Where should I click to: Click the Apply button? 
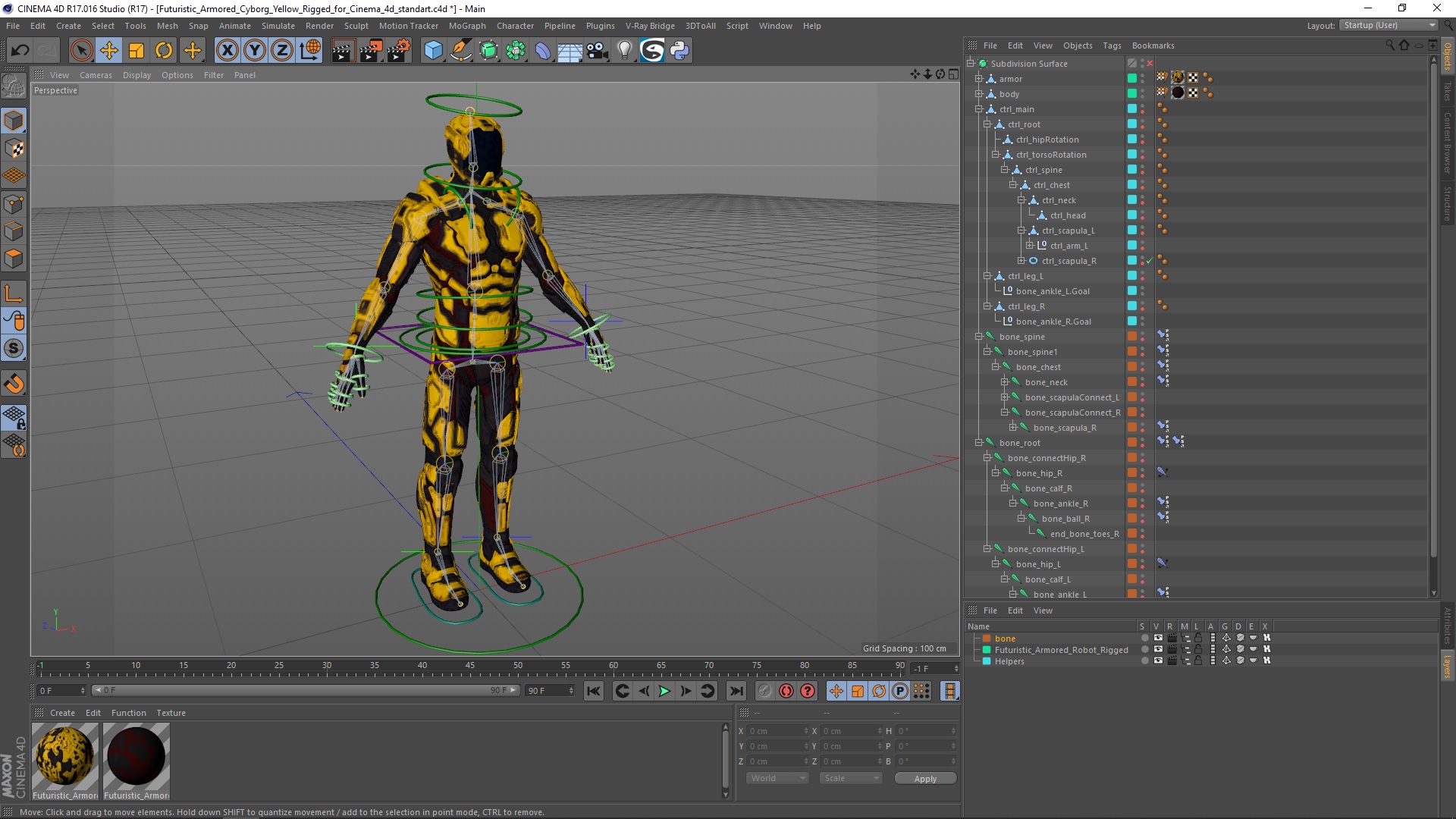[x=925, y=779]
